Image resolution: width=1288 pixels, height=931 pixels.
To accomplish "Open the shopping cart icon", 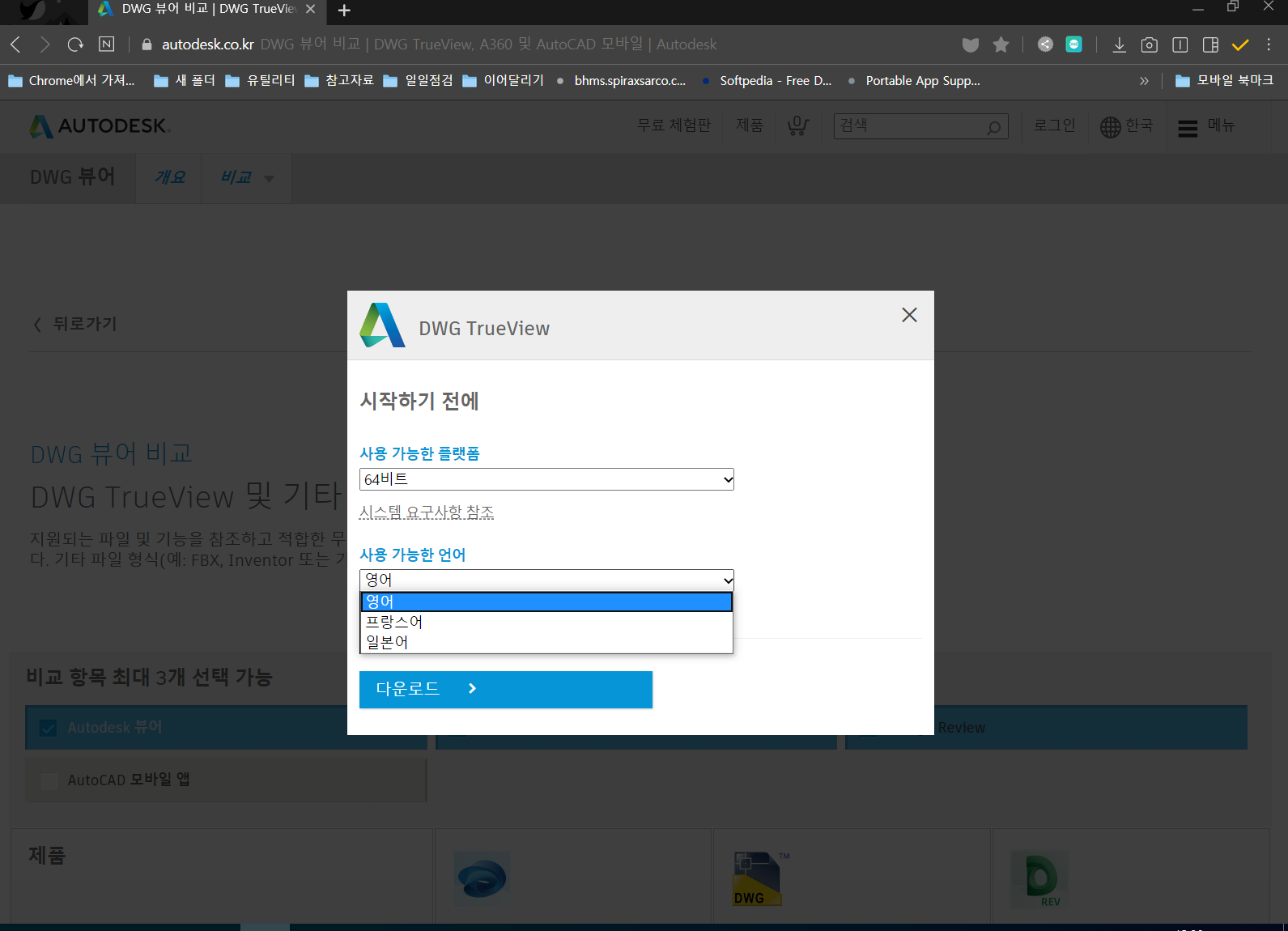I will (798, 125).
